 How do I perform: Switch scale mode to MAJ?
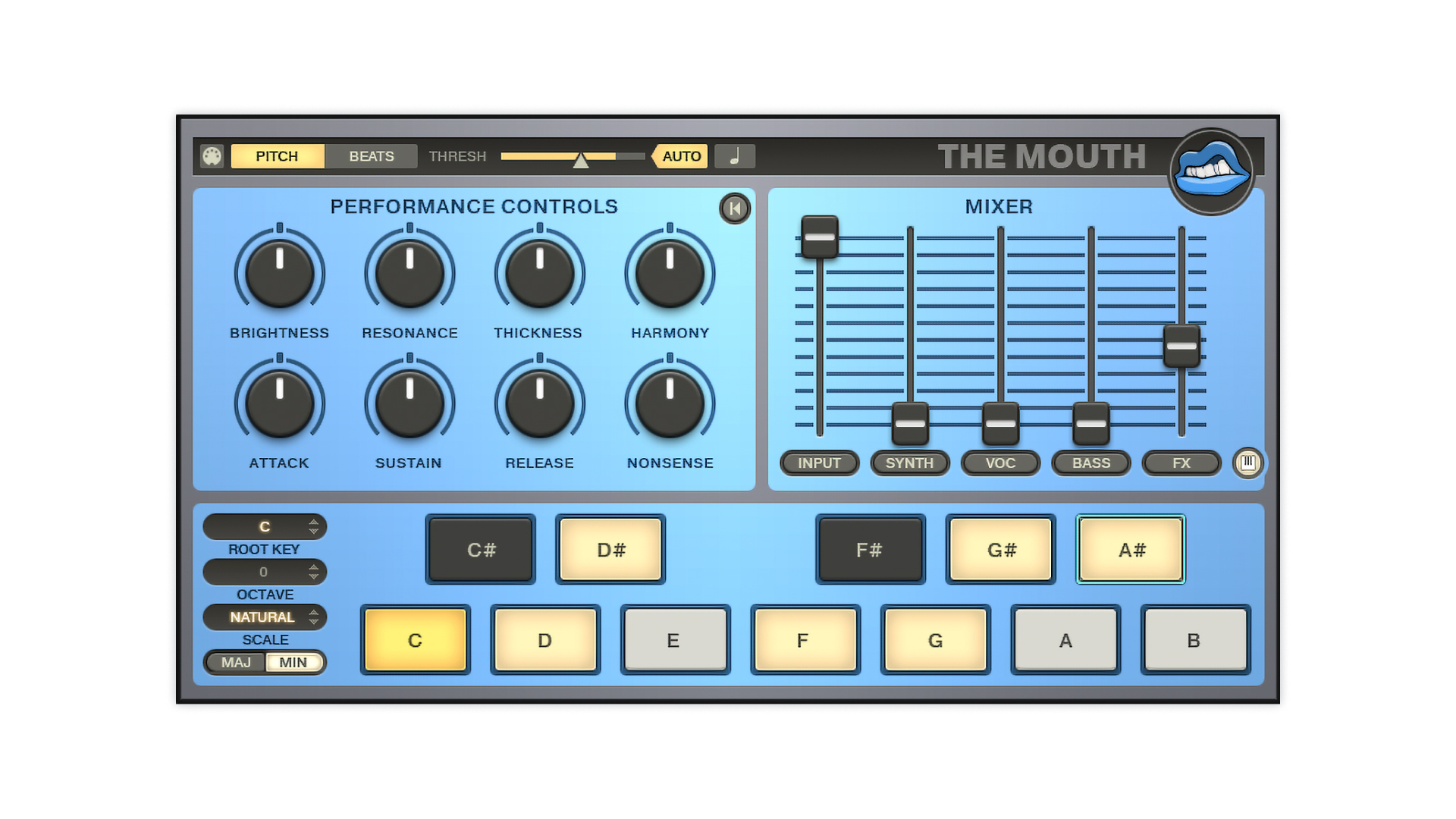(236, 663)
